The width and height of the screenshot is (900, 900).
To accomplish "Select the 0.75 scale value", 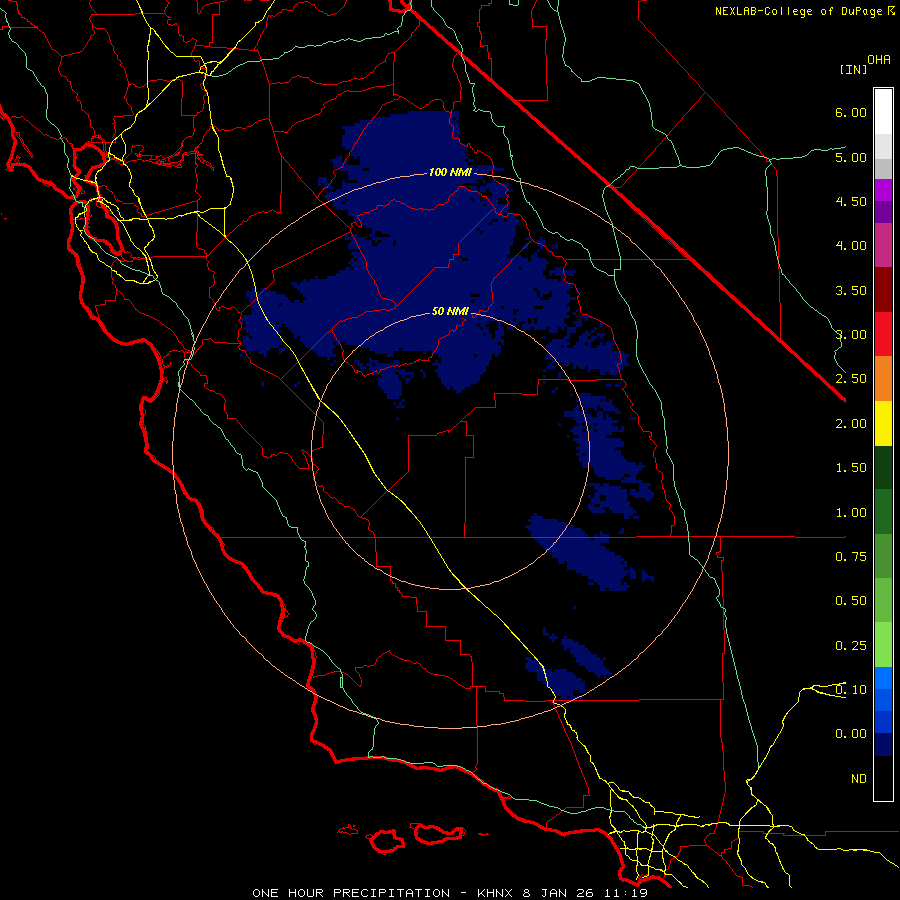I will tap(851, 557).
